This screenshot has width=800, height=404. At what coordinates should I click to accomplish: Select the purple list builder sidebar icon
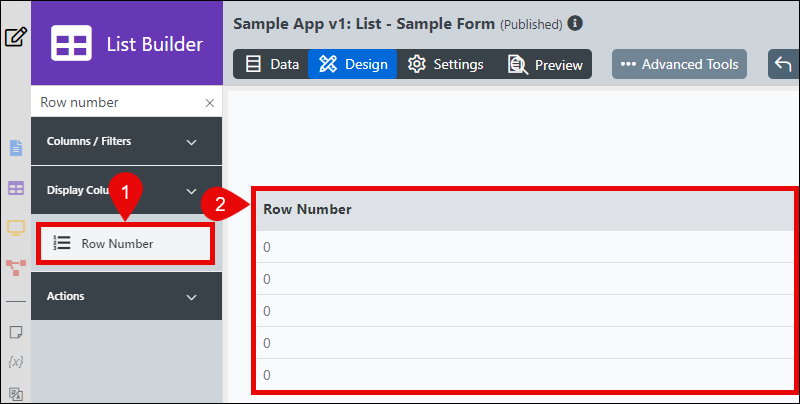(16, 189)
